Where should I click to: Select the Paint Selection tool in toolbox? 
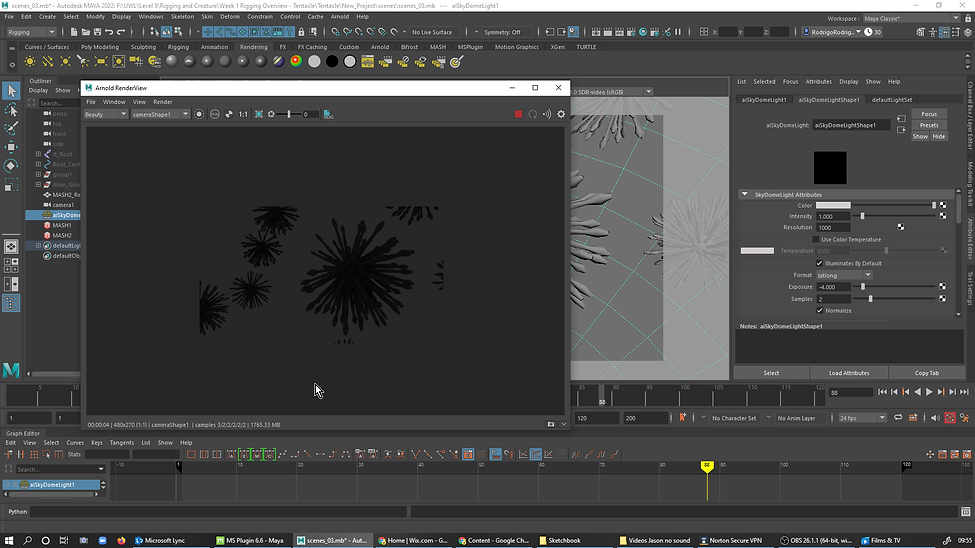coord(11,128)
